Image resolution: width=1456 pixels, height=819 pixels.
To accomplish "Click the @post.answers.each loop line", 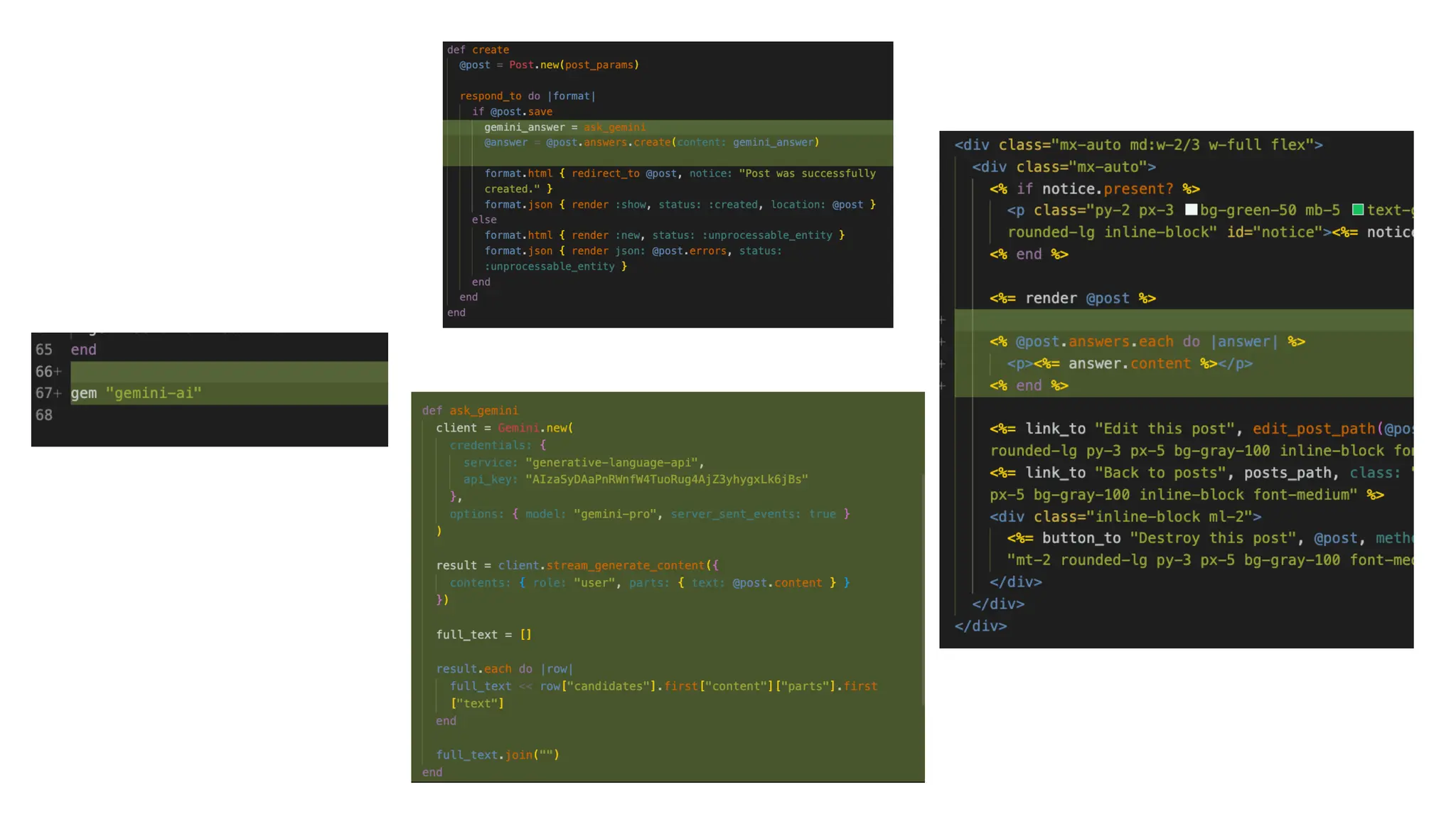I will pyautogui.click(x=1146, y=342).
